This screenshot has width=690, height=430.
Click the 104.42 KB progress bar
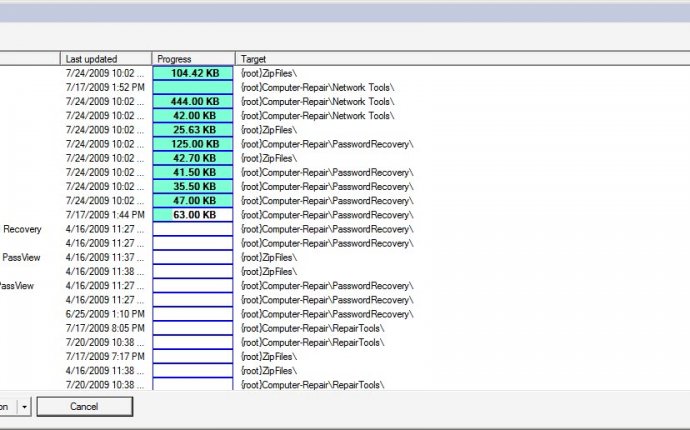pyautogui.click(x=193, y=73)
